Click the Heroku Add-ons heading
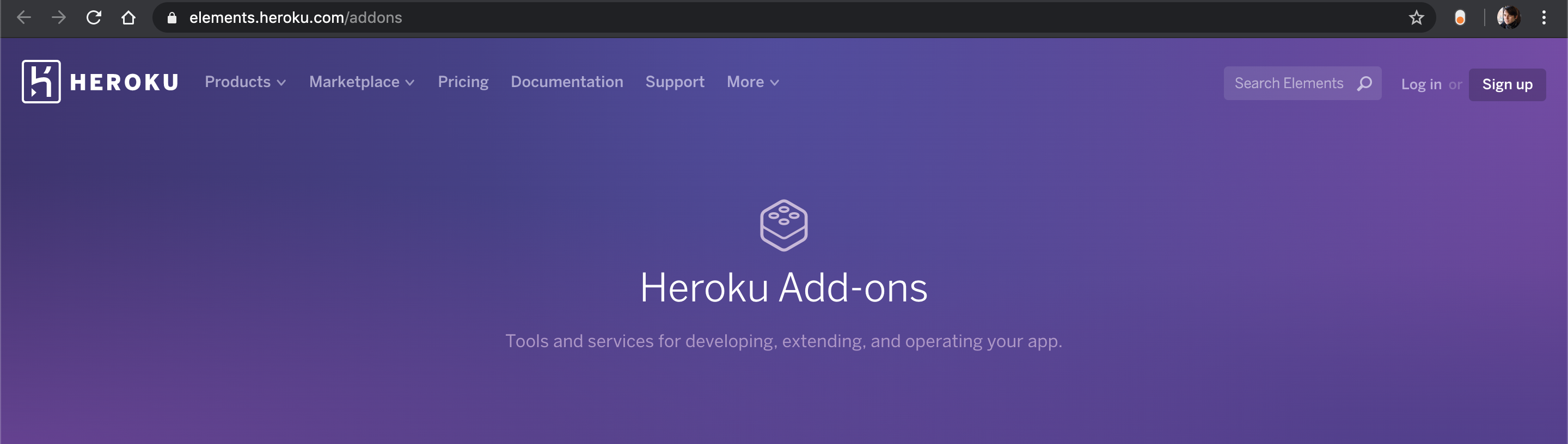The height and width of the screenshot is (444, 1568). click(783, 287)
